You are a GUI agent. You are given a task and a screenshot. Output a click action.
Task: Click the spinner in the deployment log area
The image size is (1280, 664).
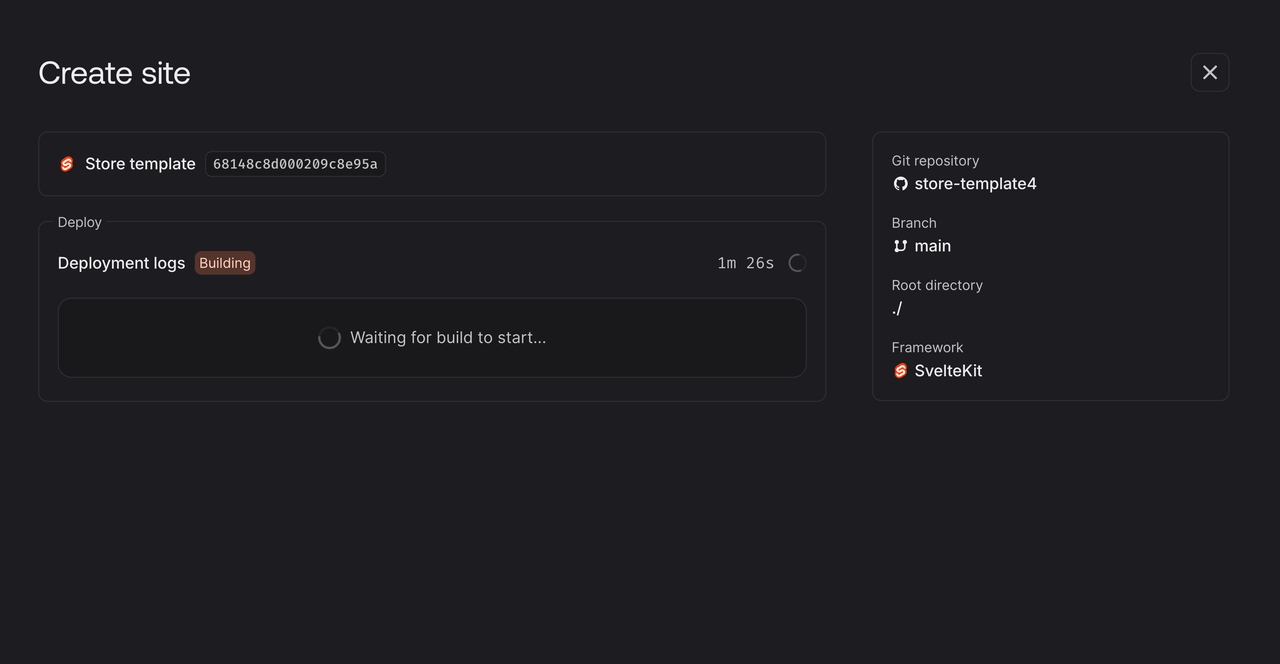pyautogui.click(x=330, y=337)
